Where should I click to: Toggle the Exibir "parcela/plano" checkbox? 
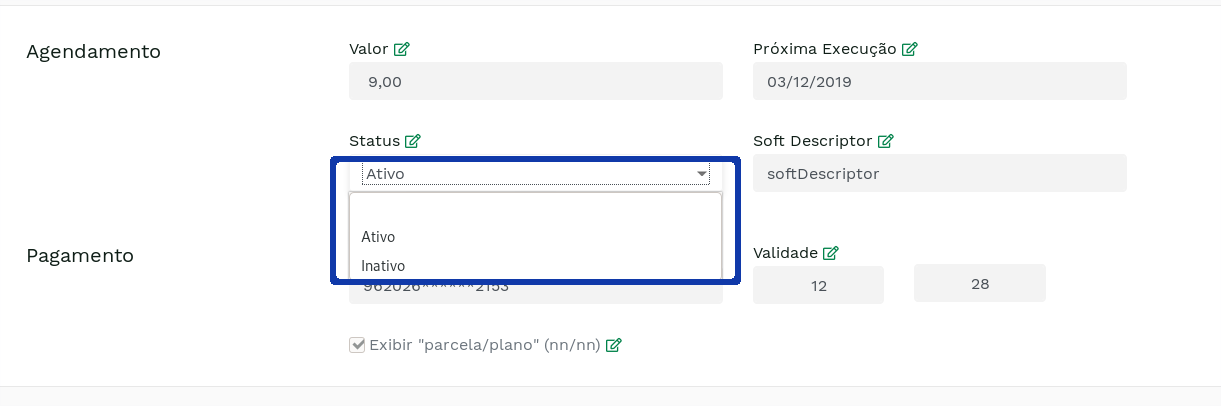coord(357,345)
